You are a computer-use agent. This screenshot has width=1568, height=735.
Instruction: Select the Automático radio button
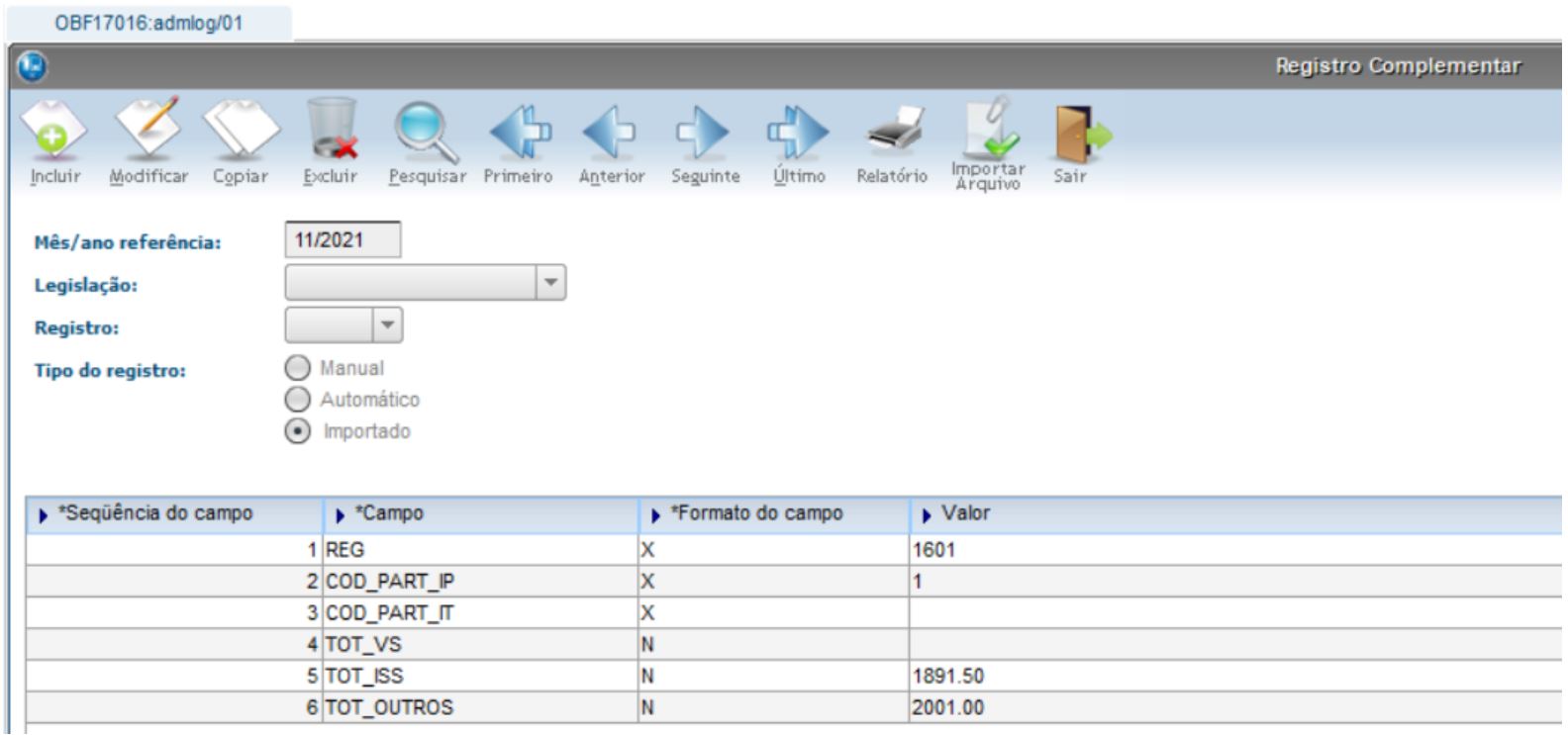click(297, 400)
